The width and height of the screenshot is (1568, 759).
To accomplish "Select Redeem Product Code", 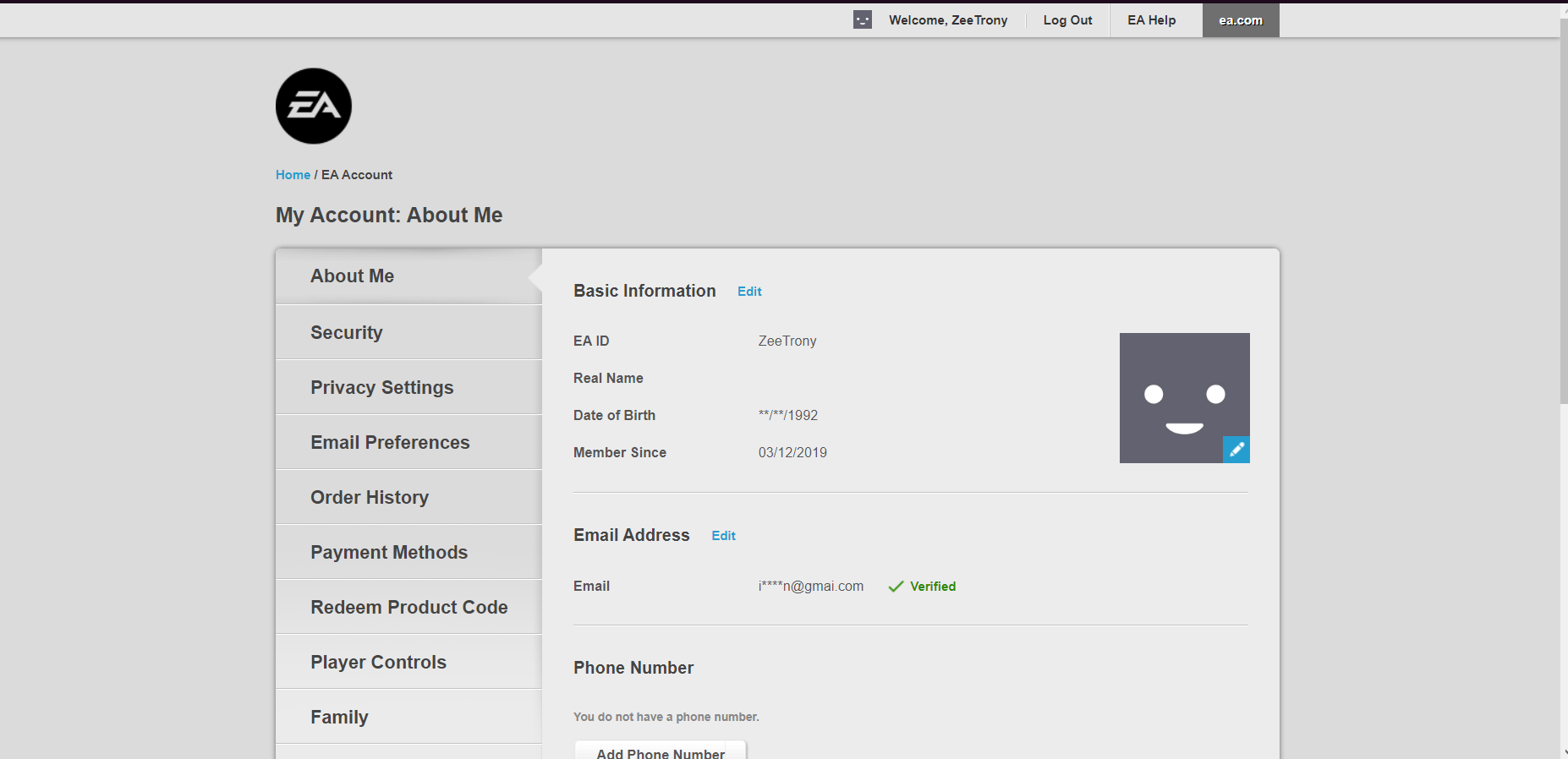I will tap(408, 607).
